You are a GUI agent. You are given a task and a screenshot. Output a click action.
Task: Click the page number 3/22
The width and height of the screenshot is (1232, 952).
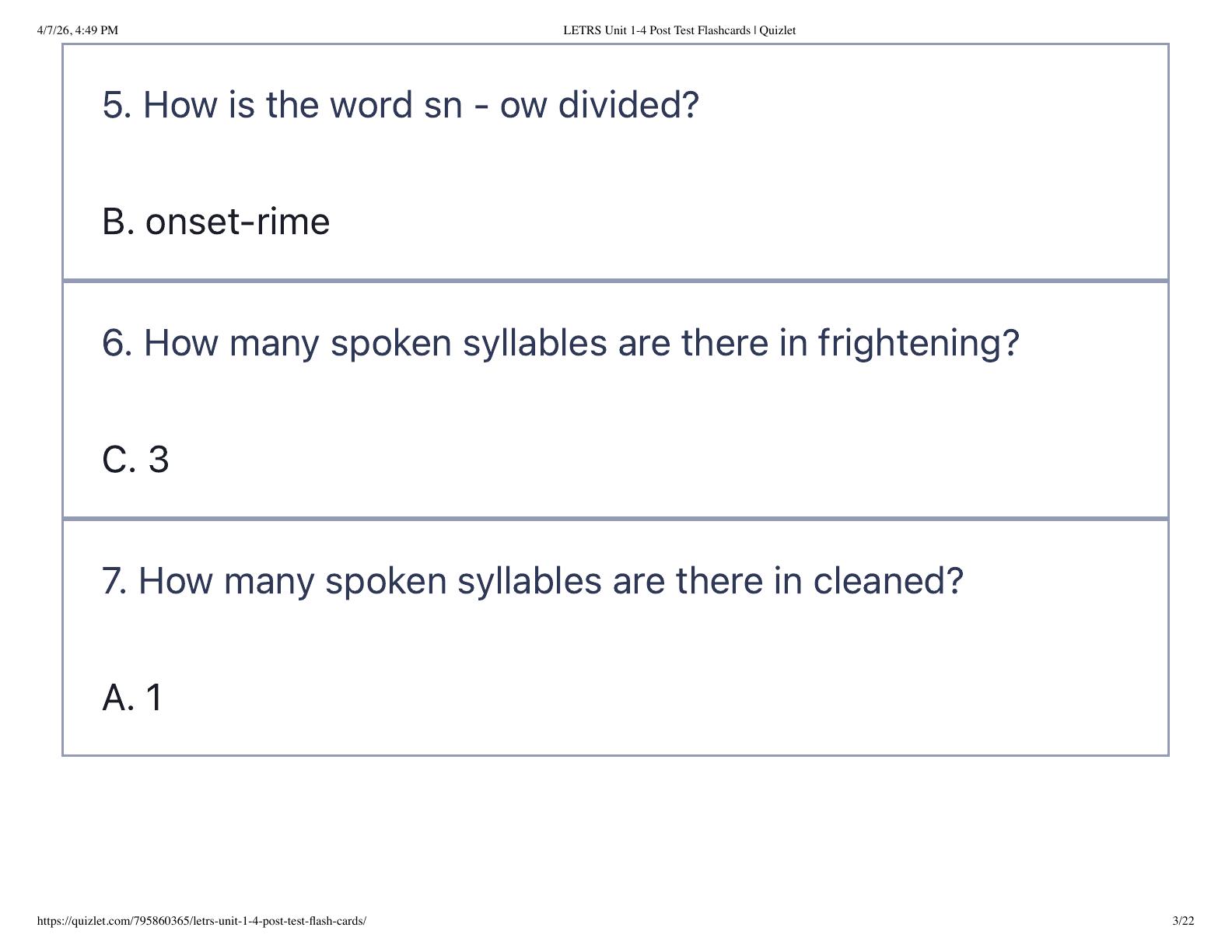point(1183,921)
